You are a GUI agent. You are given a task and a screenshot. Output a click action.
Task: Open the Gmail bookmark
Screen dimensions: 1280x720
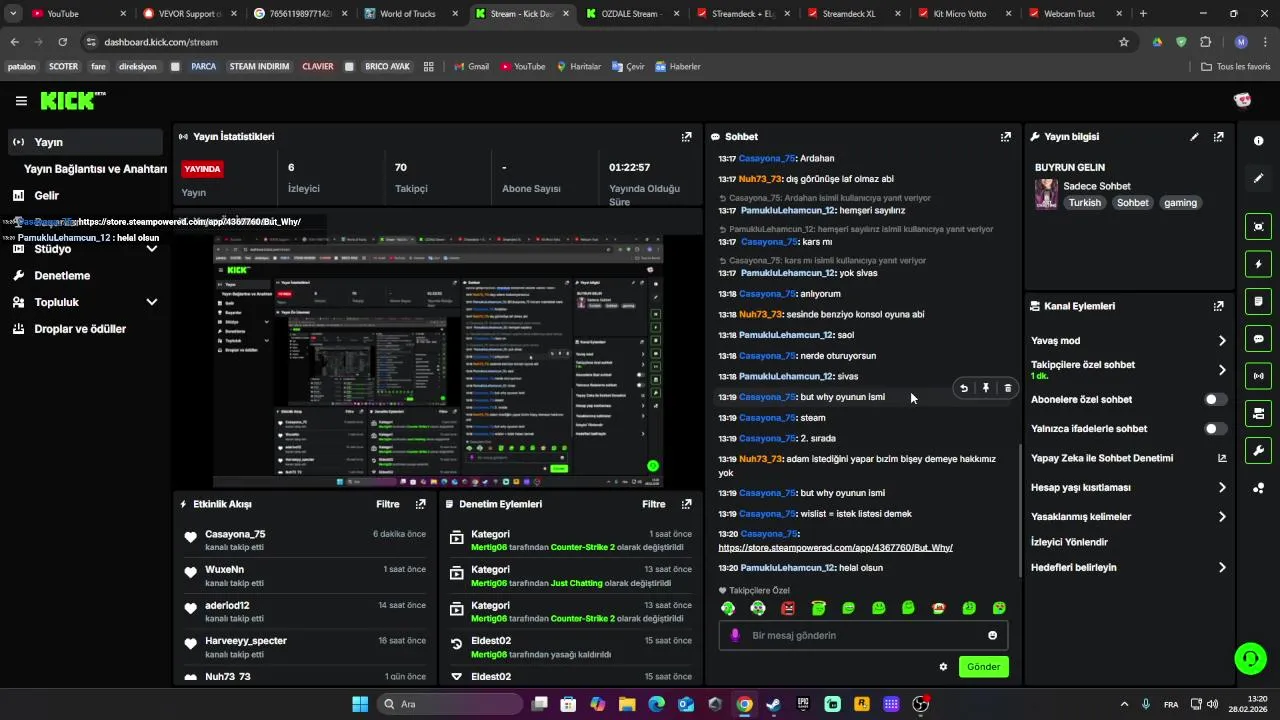point(470,67)
